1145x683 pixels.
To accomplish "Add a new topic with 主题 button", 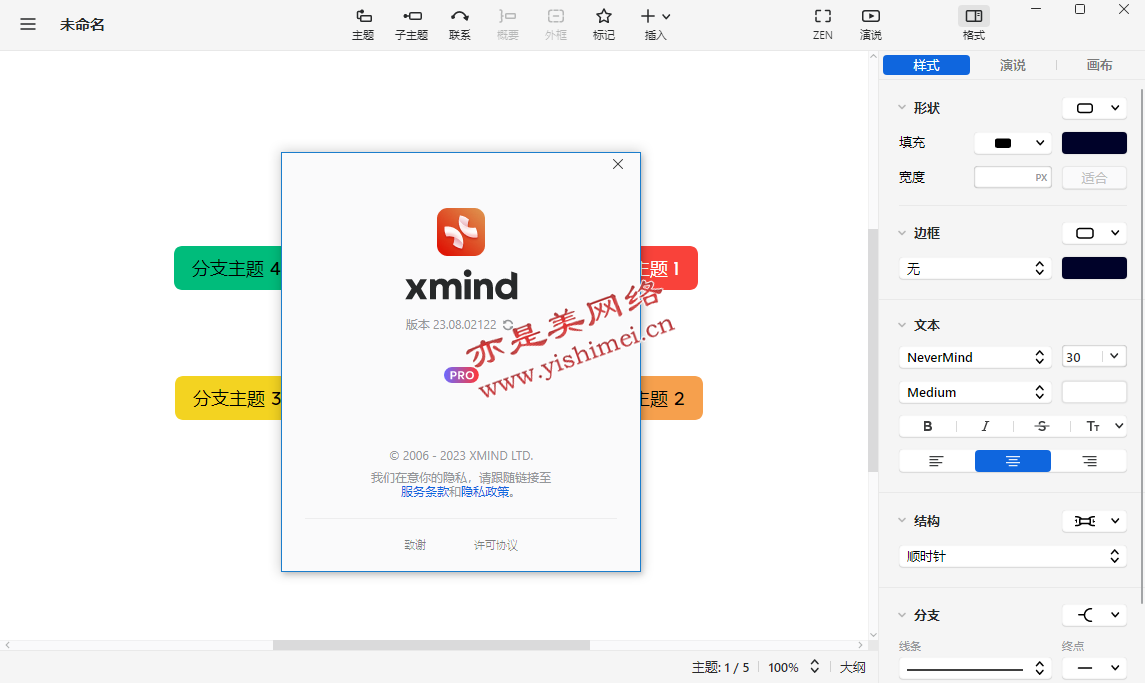I will (363, 25).
